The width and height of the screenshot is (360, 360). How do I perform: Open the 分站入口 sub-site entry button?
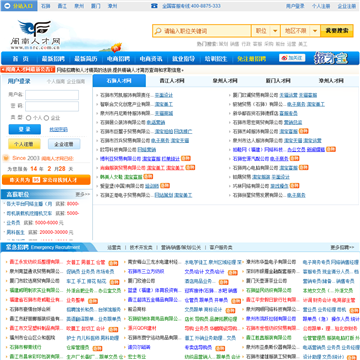point(19,6)
